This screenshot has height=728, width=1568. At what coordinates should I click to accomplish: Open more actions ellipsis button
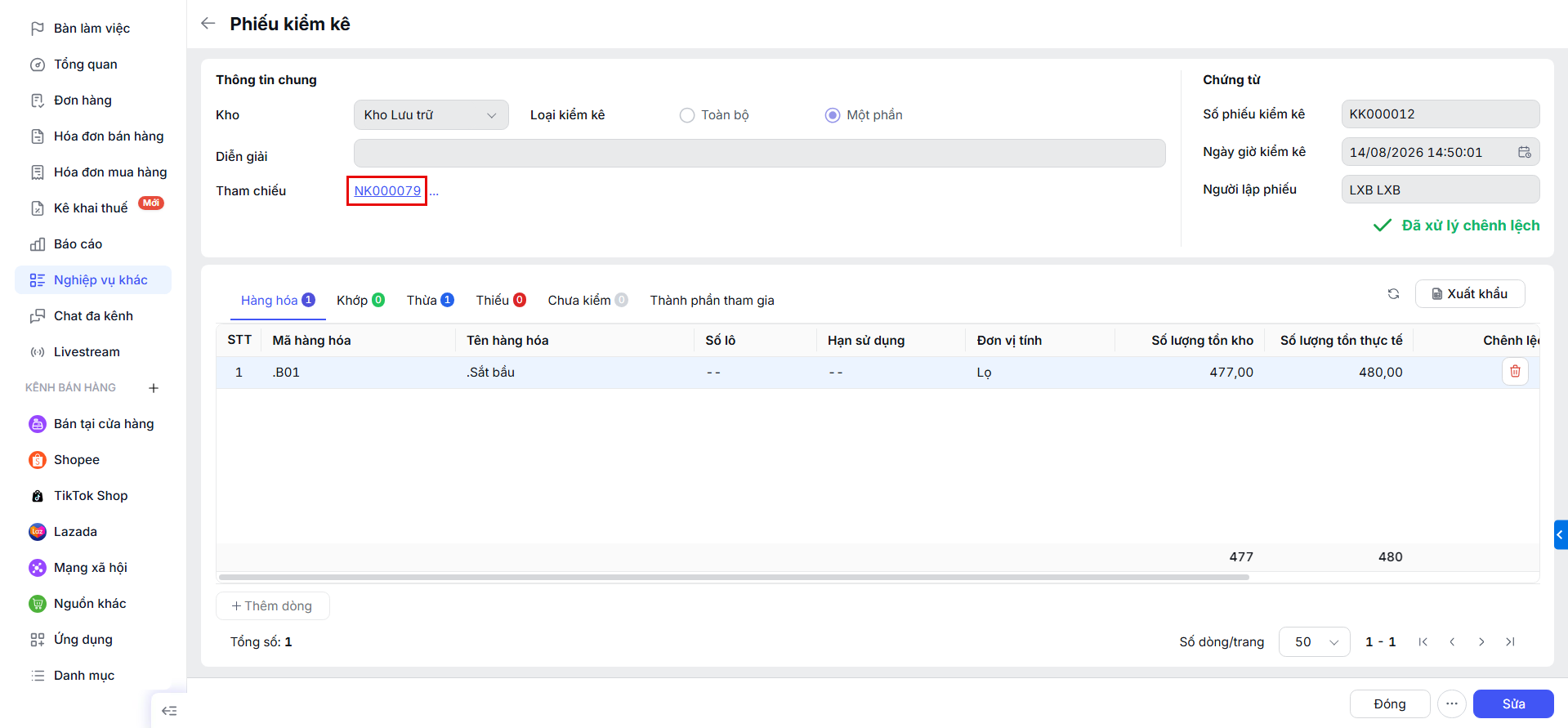[x=1451, y=703]
